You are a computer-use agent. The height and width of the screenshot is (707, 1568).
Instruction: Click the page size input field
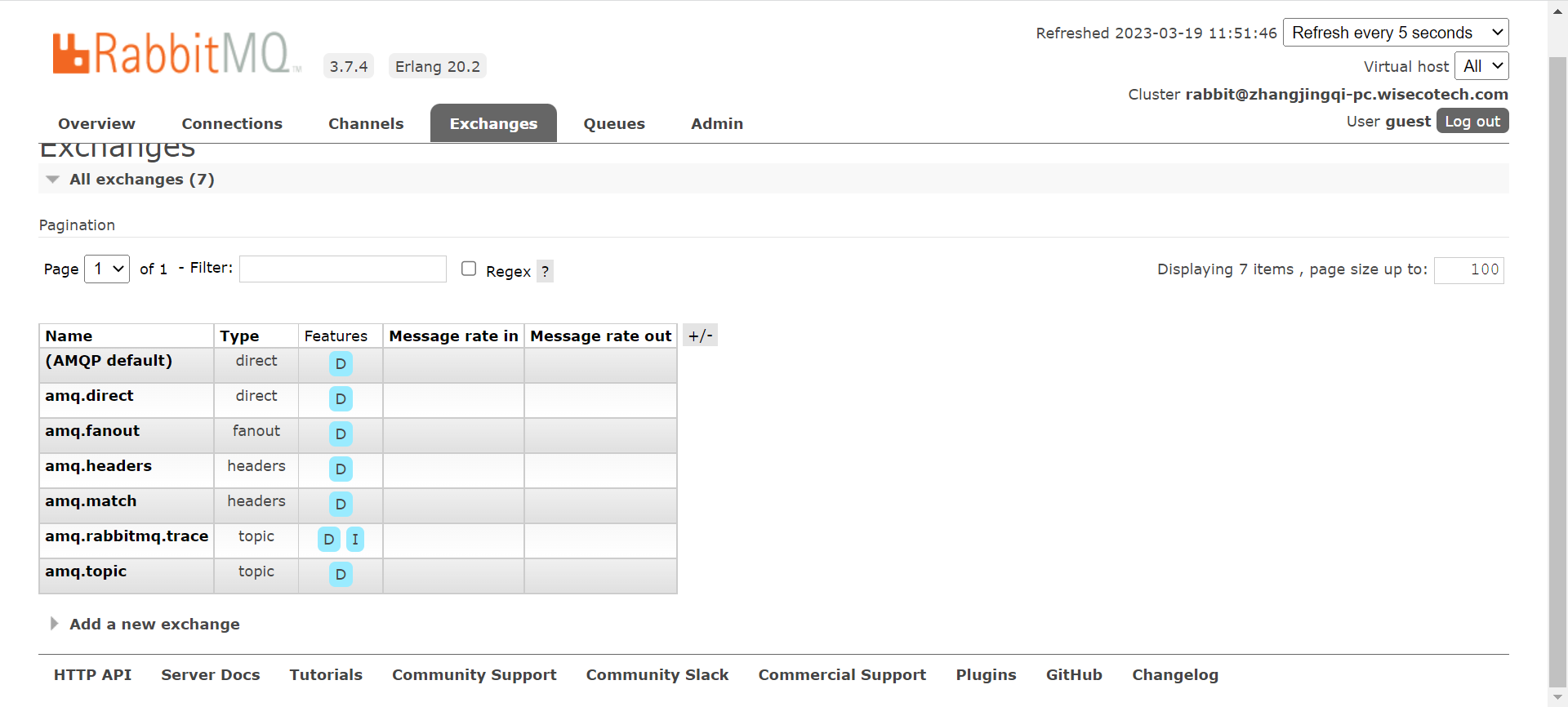[x=1469, y=270]
